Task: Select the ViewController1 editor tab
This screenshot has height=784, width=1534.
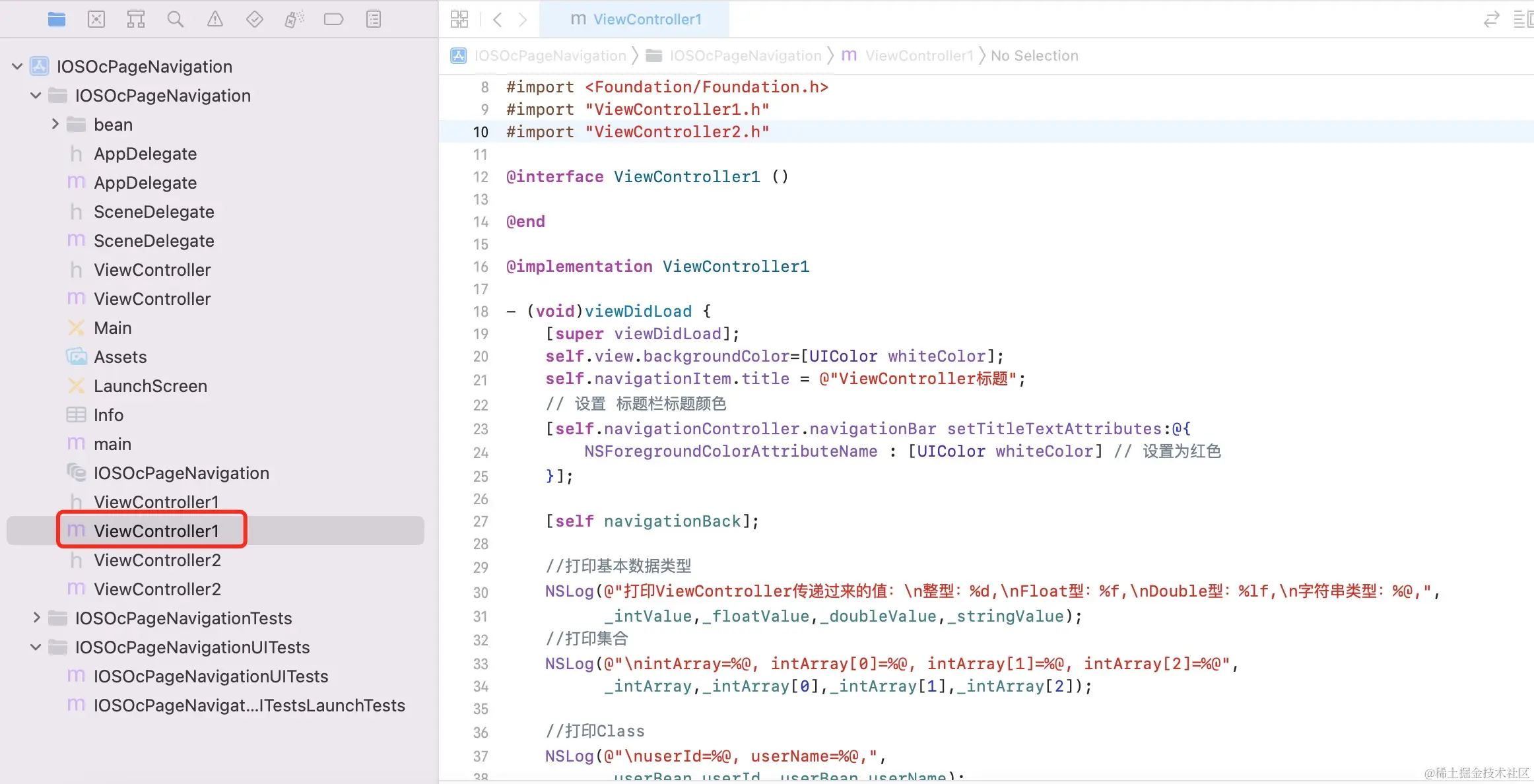Action: [x=635, y=19]
